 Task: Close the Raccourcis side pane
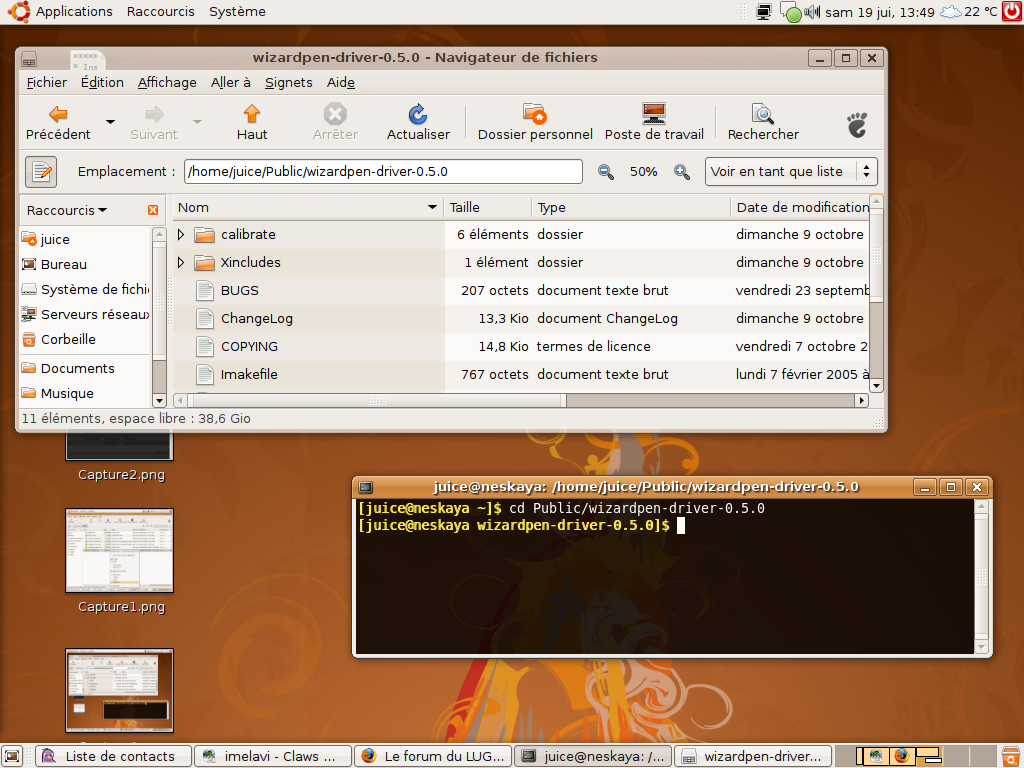[x=153, y=210]
